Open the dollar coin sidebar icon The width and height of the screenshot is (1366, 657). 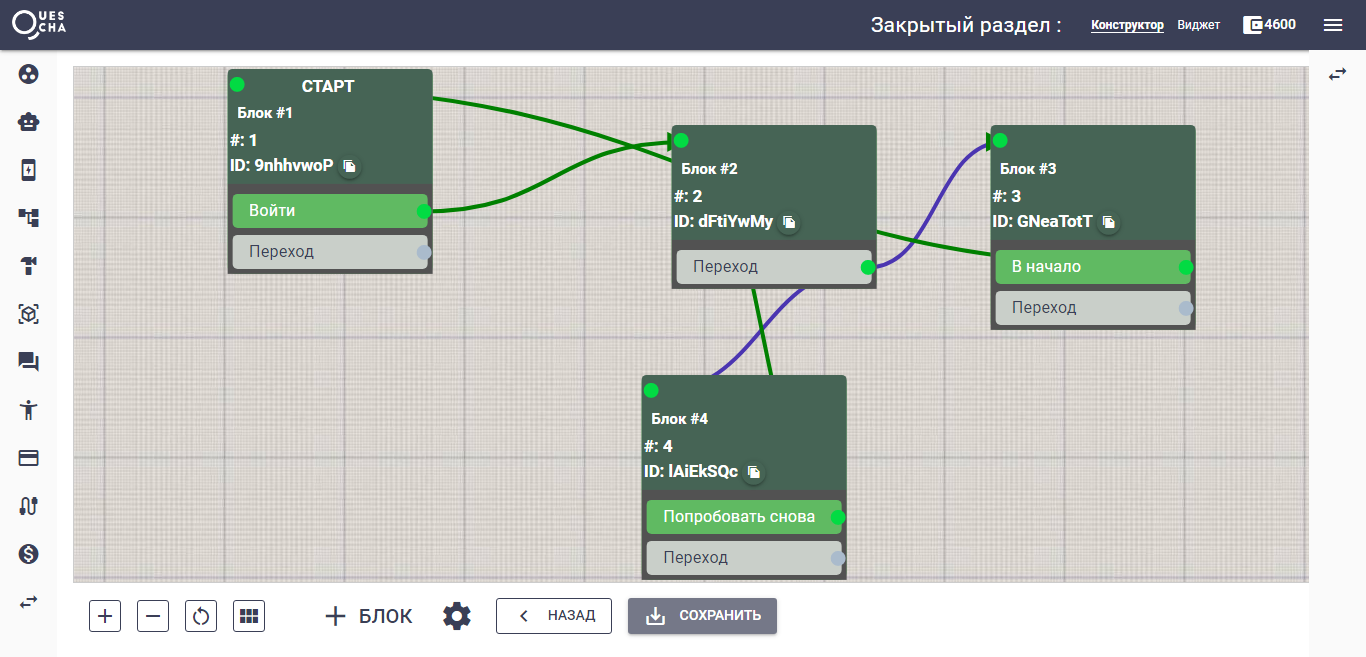click(x=28, y=554)
